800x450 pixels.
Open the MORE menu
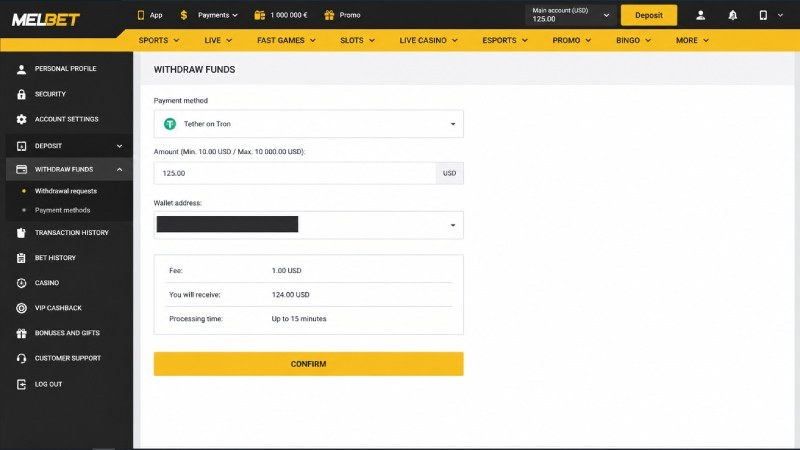point(692,40)
